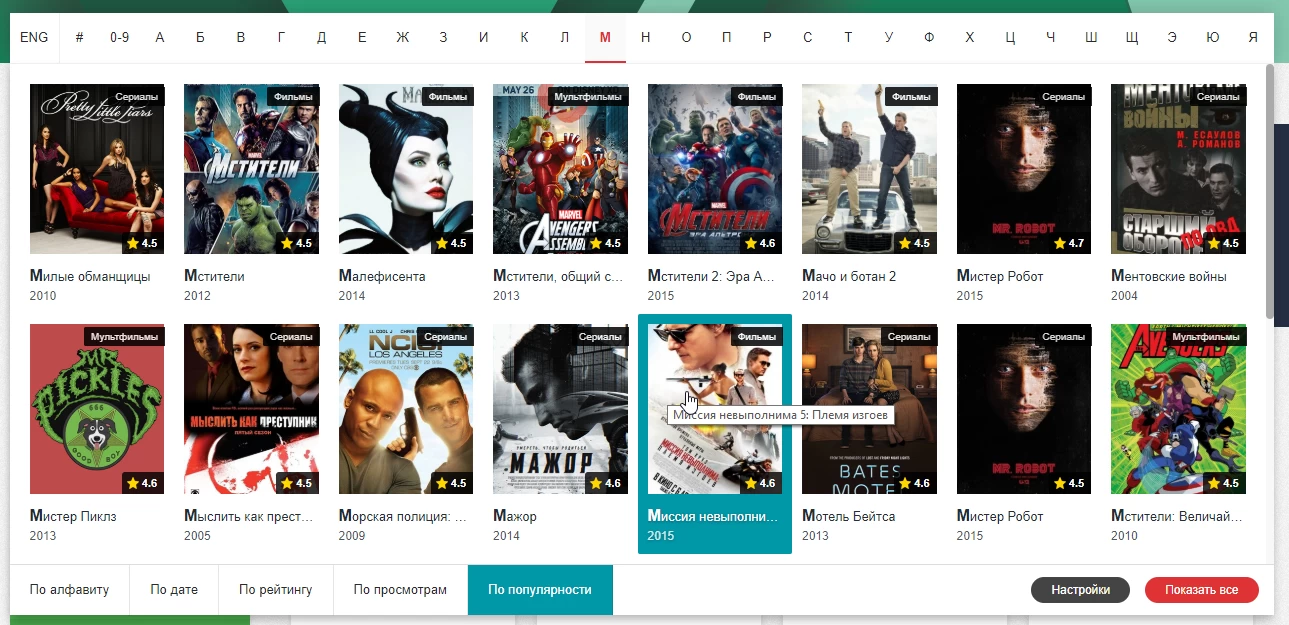This screenshot has width=1289, height=625.
Task: Select the По популярности sorting tab
Action: [x=540, y=590]
